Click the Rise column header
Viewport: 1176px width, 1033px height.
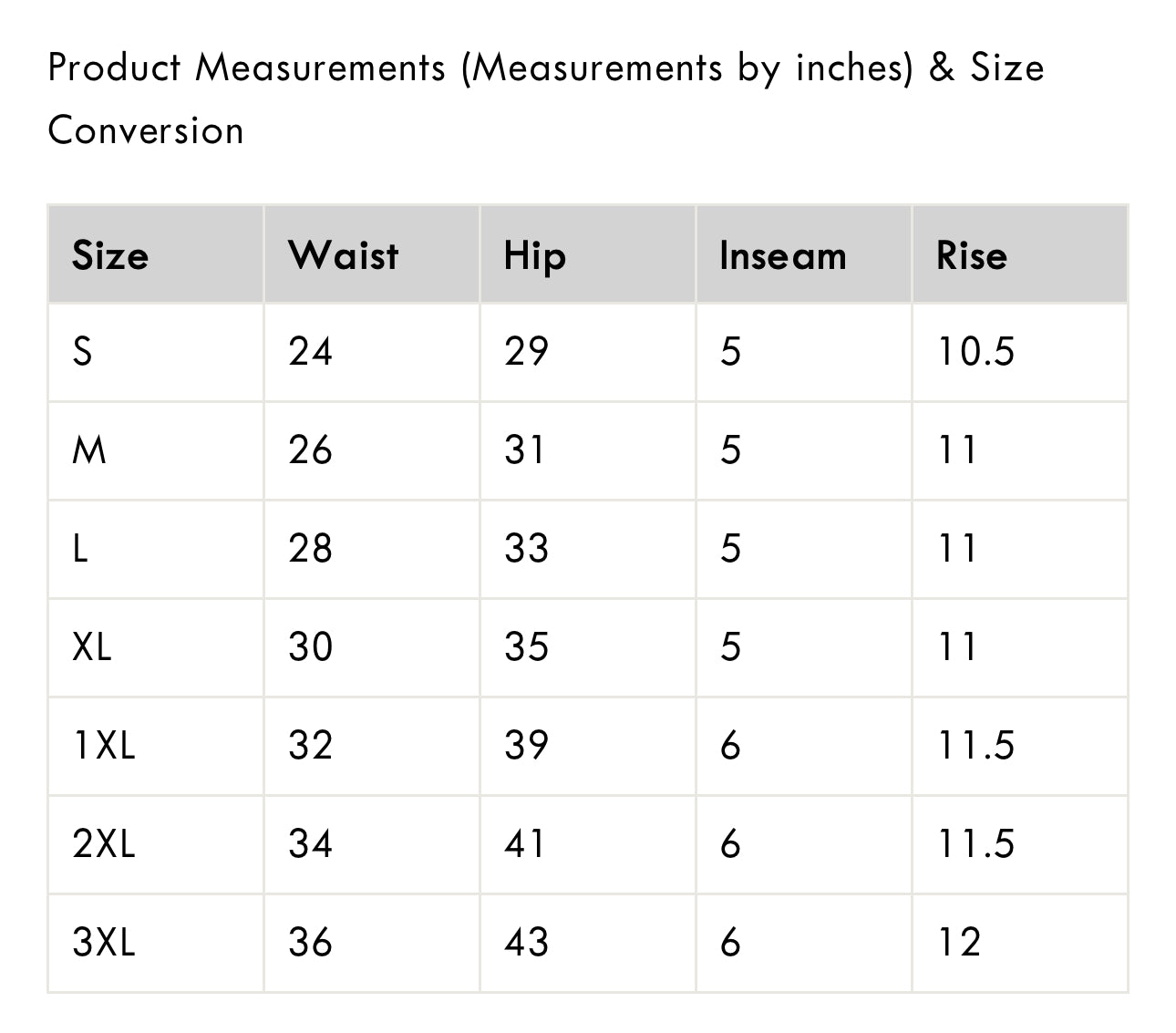[x=972, y=255]
